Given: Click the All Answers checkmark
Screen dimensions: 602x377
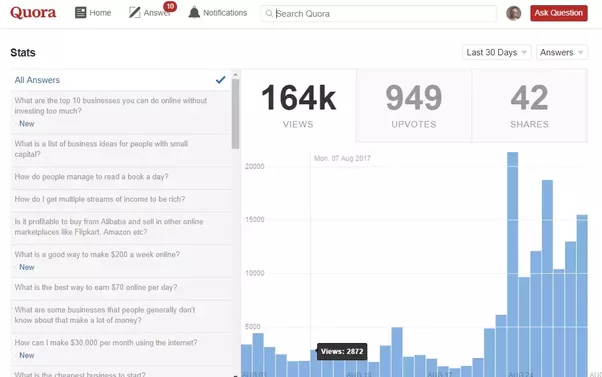Looking at the screenshot, I should (x=220, y=80).
